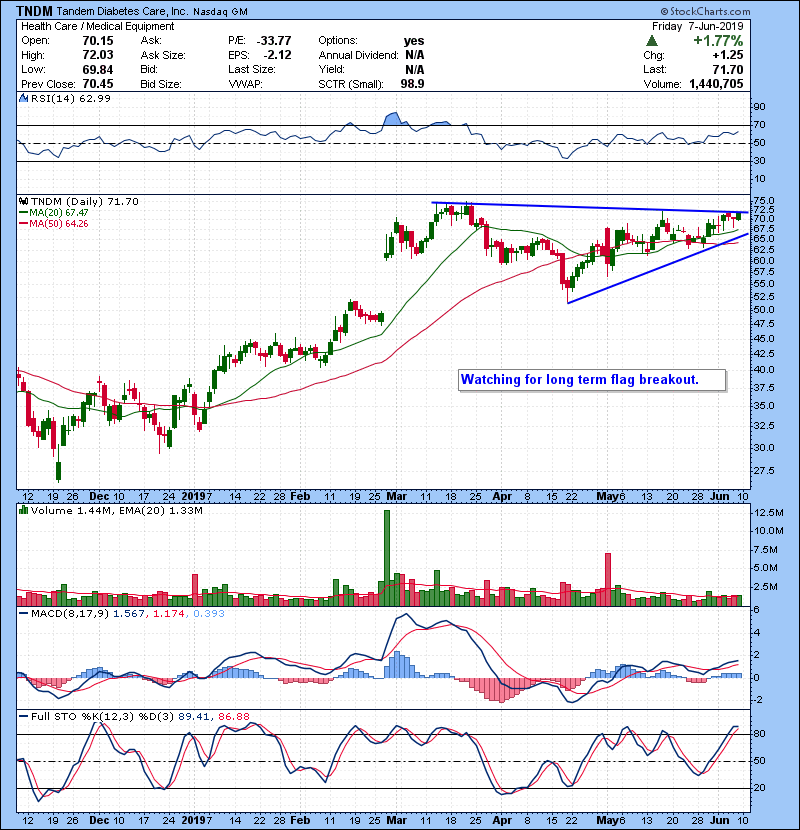Click the Ask Size label
The width and height of the screenshot is (800, 830).
click(x=163, y=55)
